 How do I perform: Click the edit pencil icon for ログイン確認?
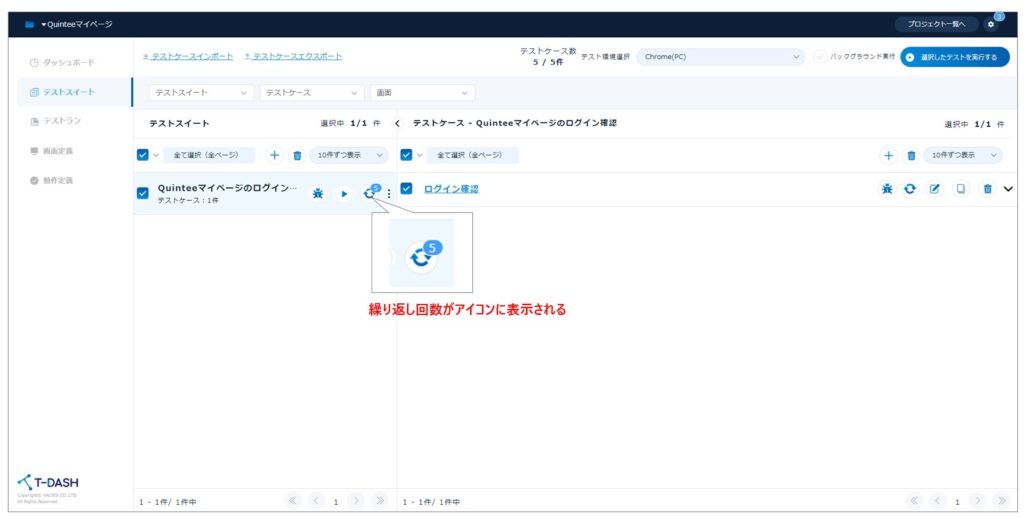(x=935, y=188)
